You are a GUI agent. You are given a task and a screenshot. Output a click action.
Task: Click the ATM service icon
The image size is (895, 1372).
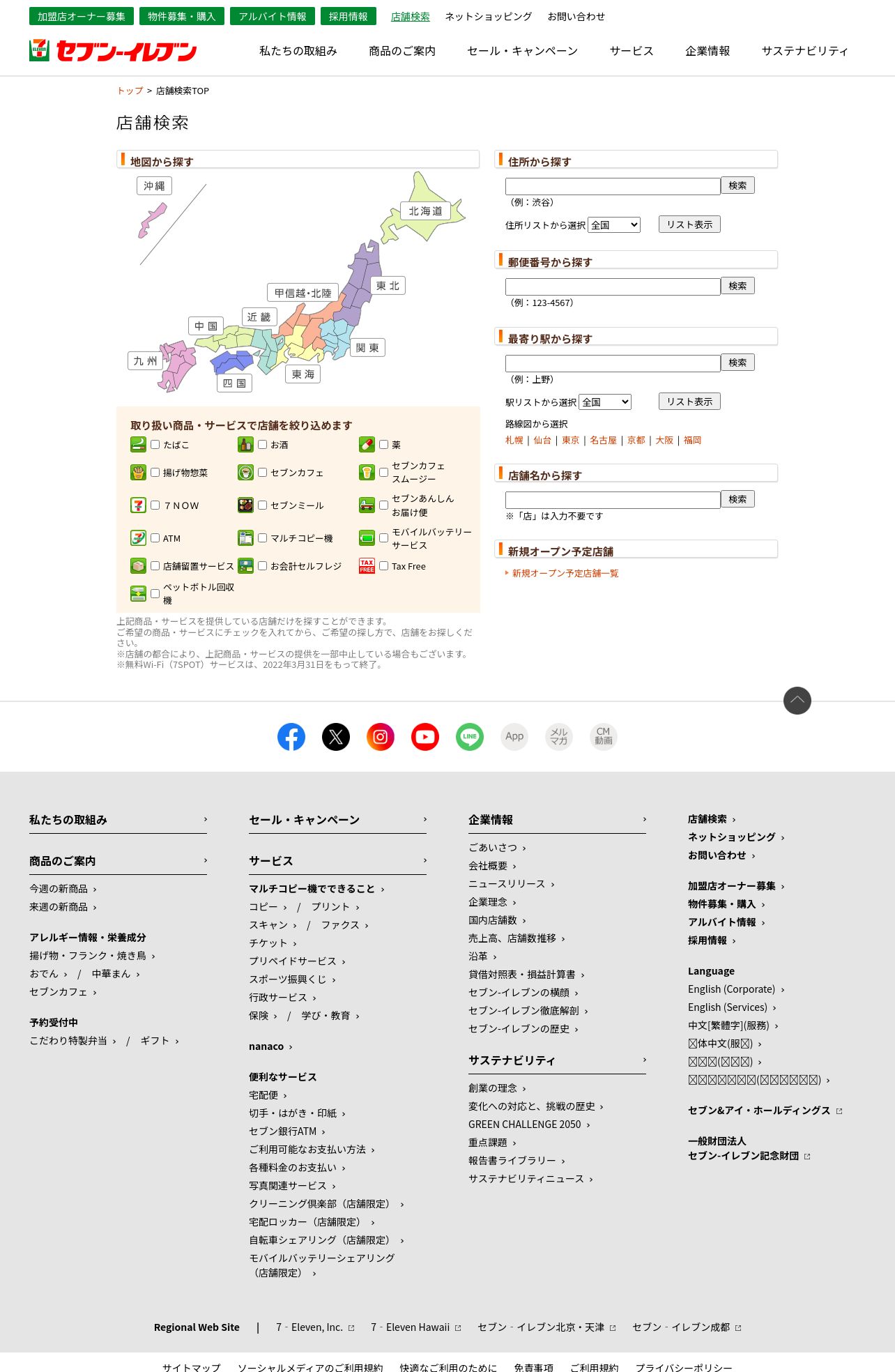[x=138, y=538]
